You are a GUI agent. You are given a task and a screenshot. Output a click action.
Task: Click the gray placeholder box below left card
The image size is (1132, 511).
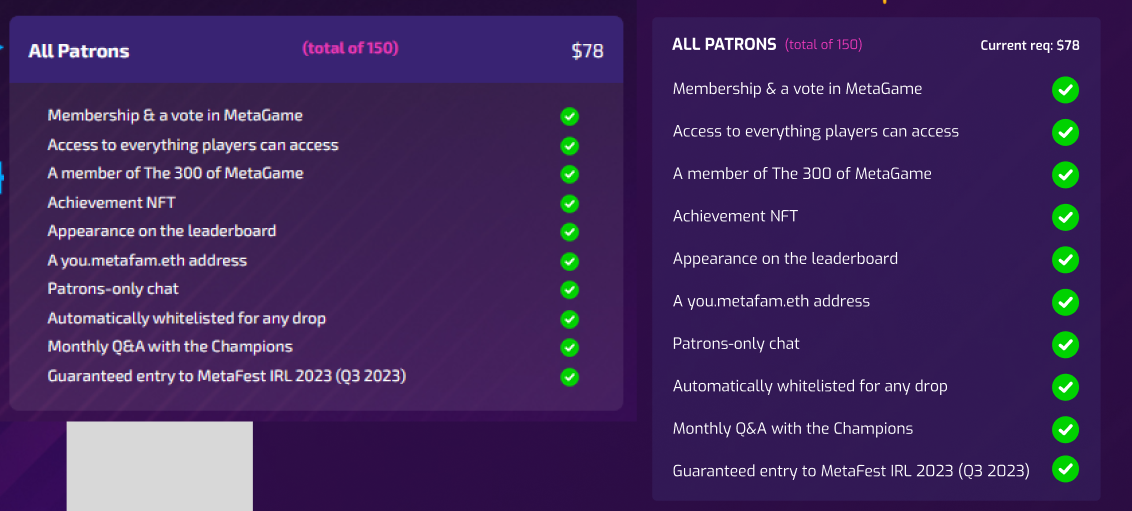pos(160,466)
